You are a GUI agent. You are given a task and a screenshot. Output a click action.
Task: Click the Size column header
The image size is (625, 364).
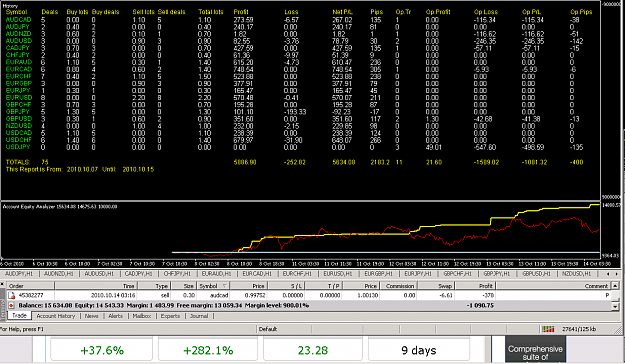coord(184,286)
